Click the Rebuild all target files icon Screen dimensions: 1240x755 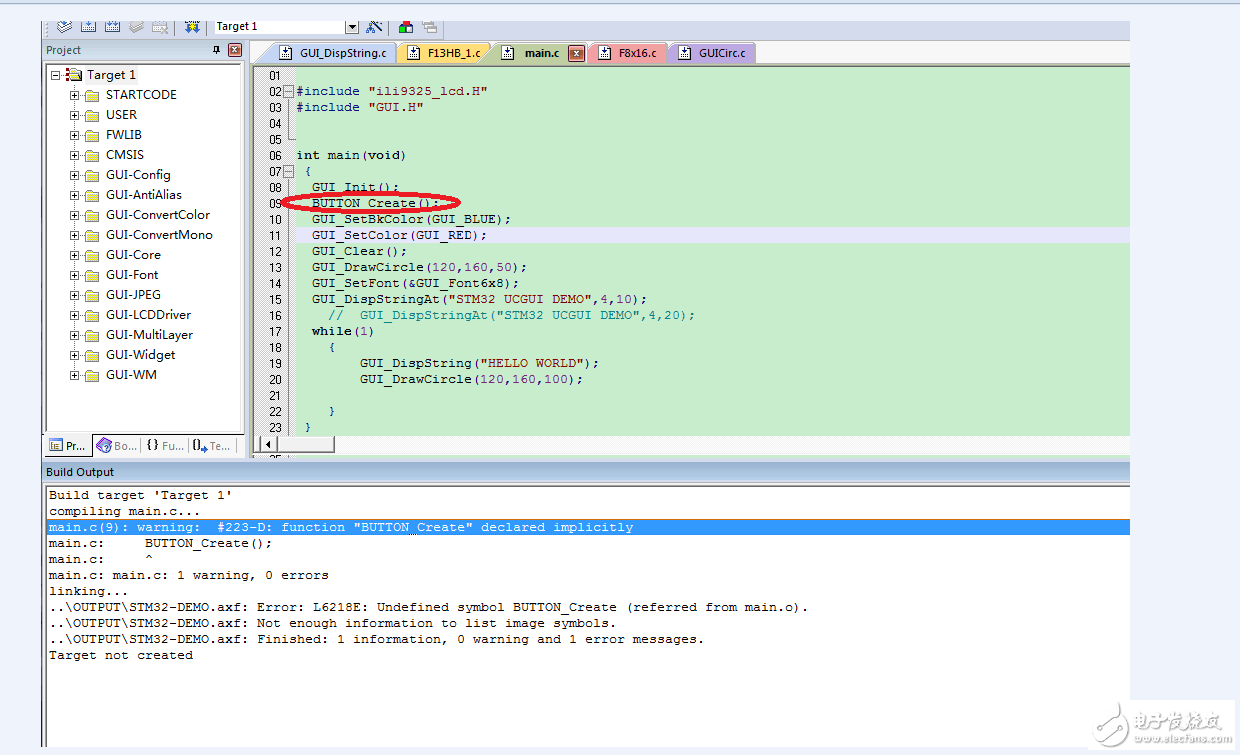(x=113, y=26)
